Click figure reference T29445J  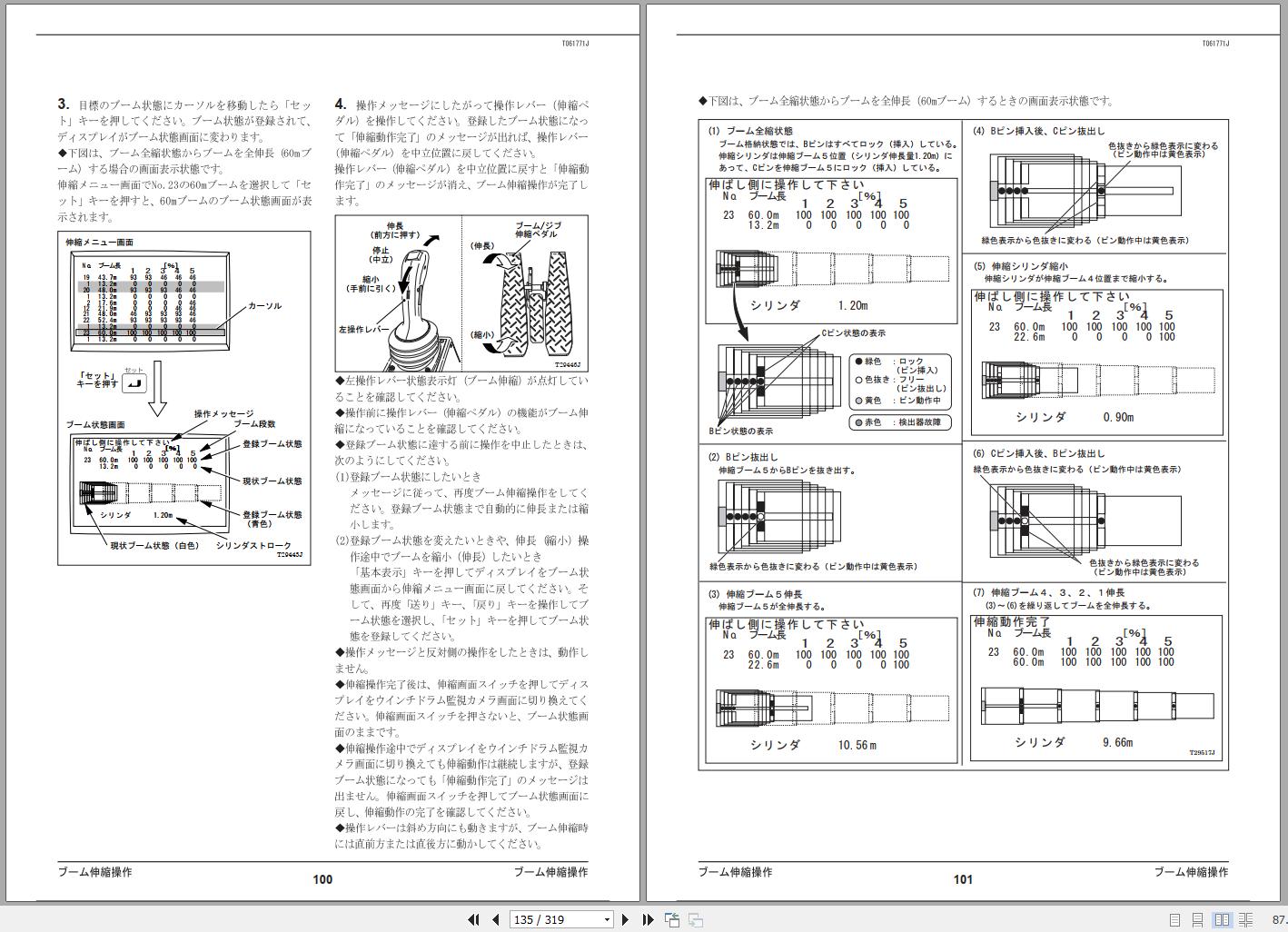(x=291, y=555)
